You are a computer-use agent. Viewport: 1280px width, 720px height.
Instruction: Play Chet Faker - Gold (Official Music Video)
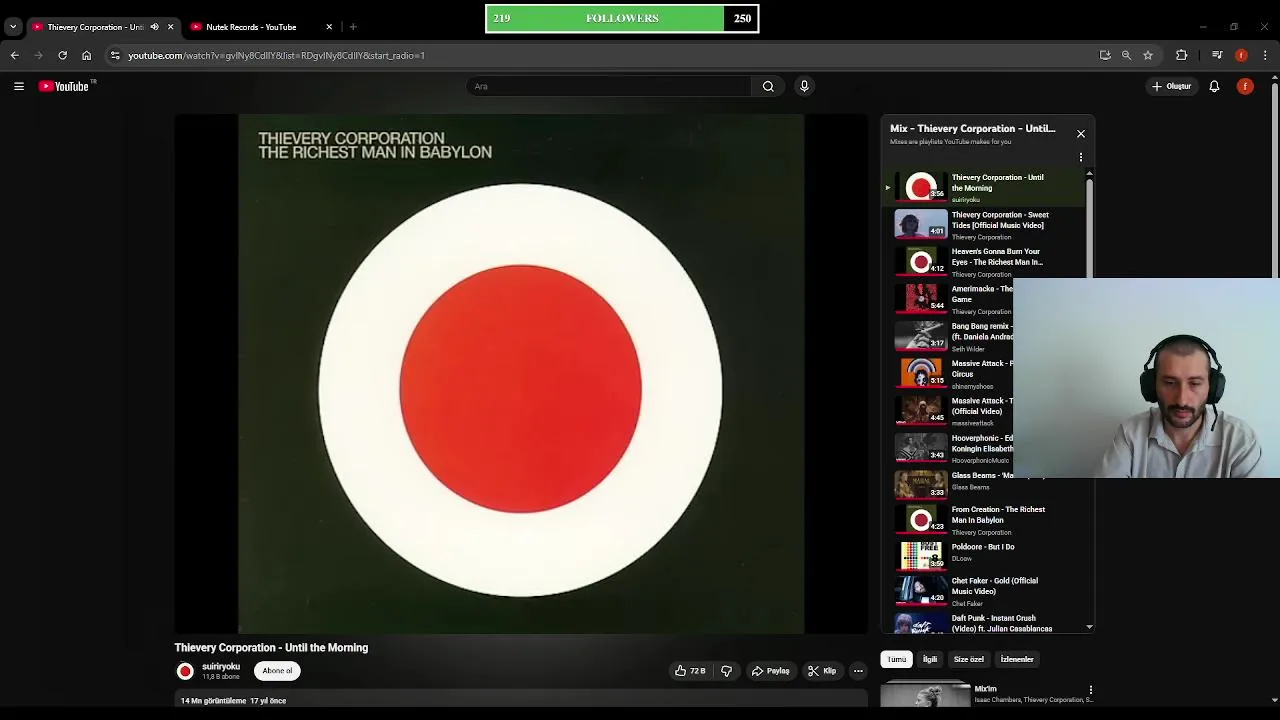coord(985,590)
